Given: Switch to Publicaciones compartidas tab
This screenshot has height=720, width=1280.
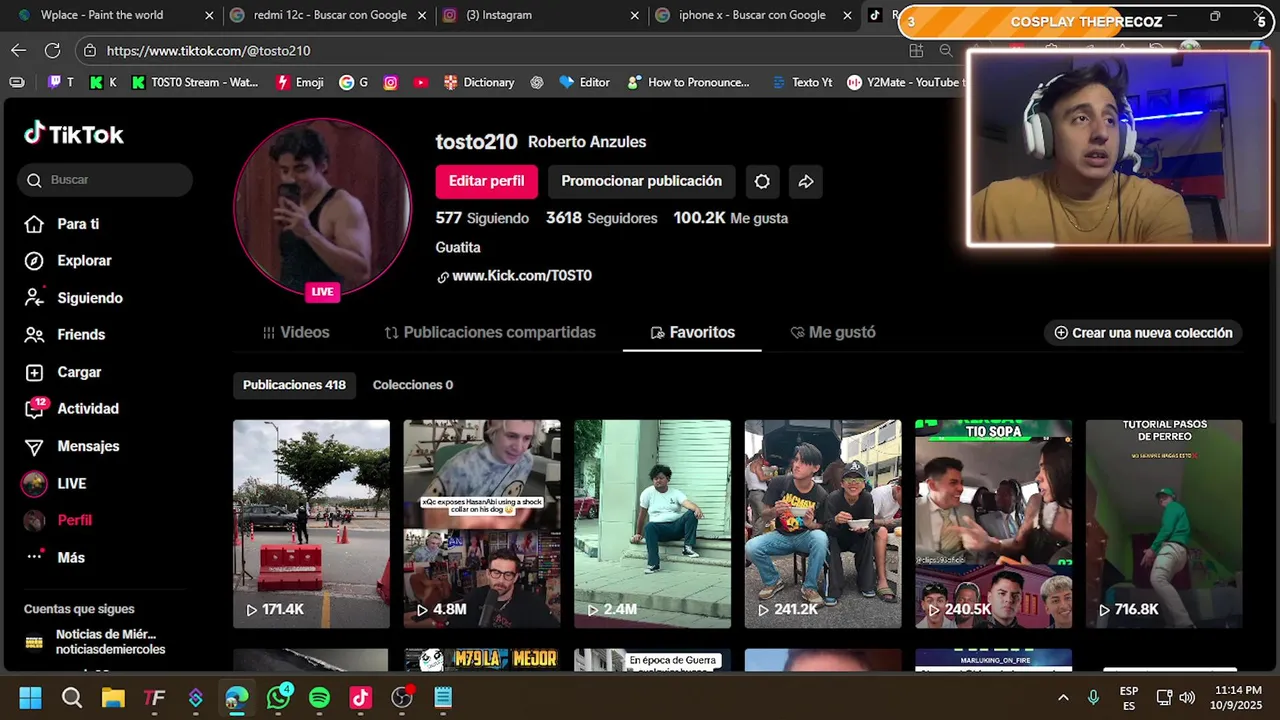Looking at the screenshot, I should click(490, 333).
